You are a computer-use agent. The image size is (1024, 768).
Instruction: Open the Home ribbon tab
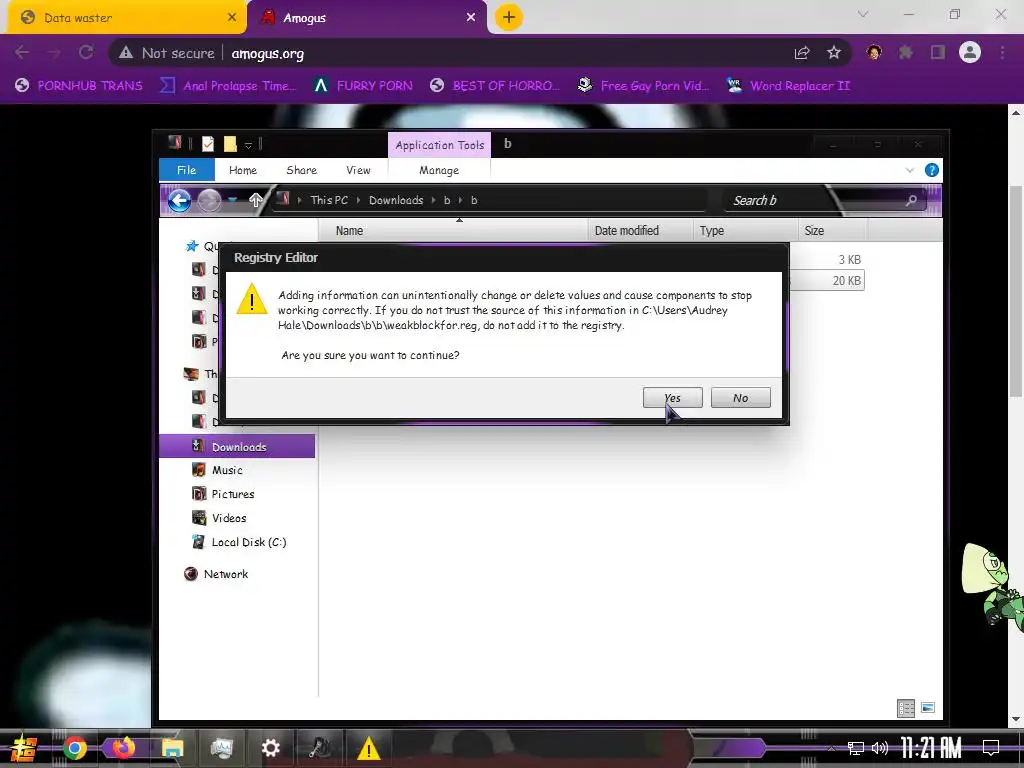click(243, 170)
